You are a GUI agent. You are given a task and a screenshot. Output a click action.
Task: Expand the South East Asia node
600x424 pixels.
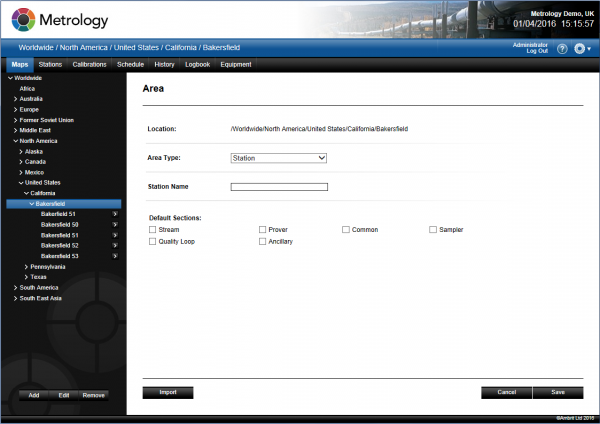pyautogui.click(x=16, y=298)
